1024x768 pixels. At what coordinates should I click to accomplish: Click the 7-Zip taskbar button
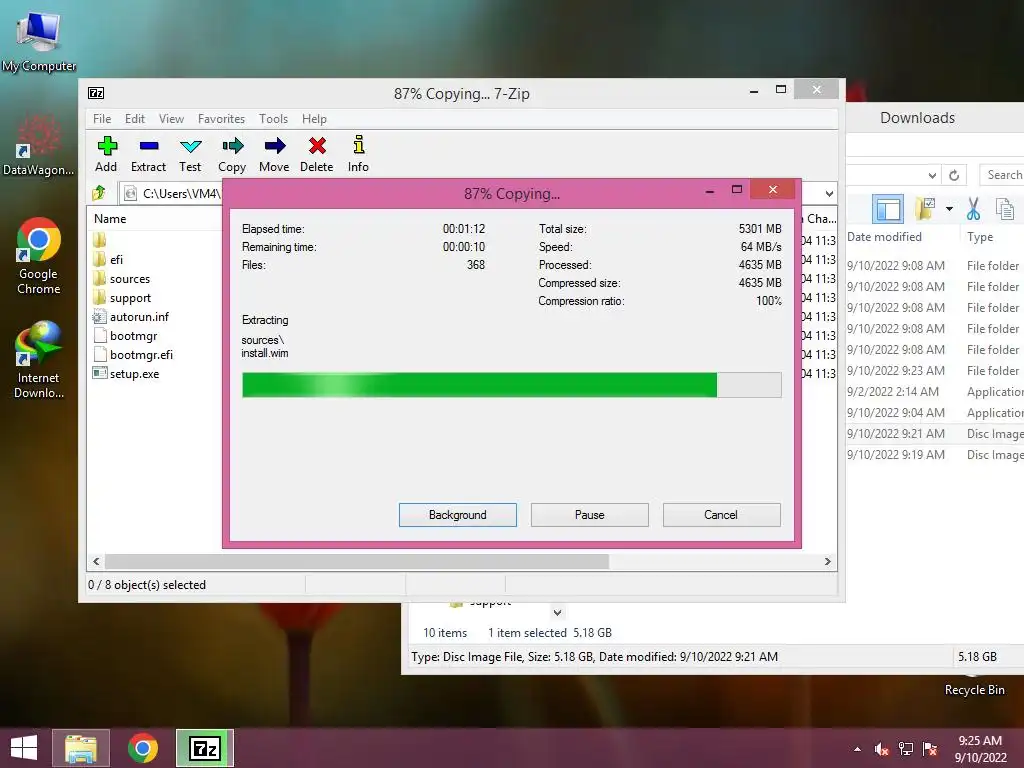click(x=204, y=748)
